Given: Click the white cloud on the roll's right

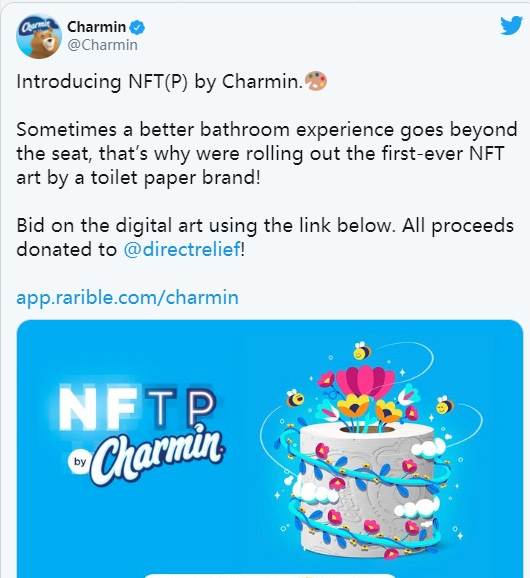Looking at the screenshot, I should 430,448.
